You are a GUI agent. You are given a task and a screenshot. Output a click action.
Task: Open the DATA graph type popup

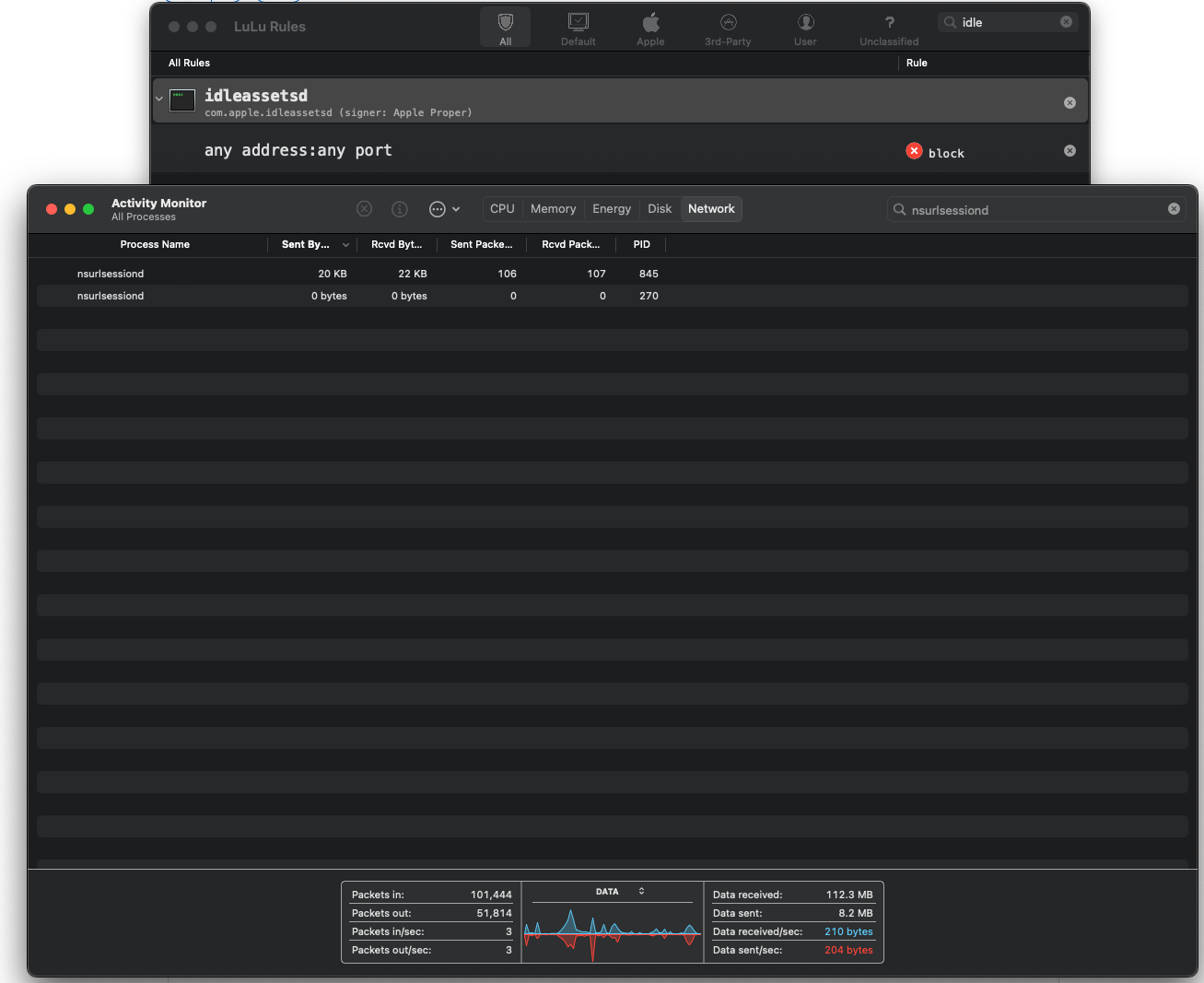point(620,892)
